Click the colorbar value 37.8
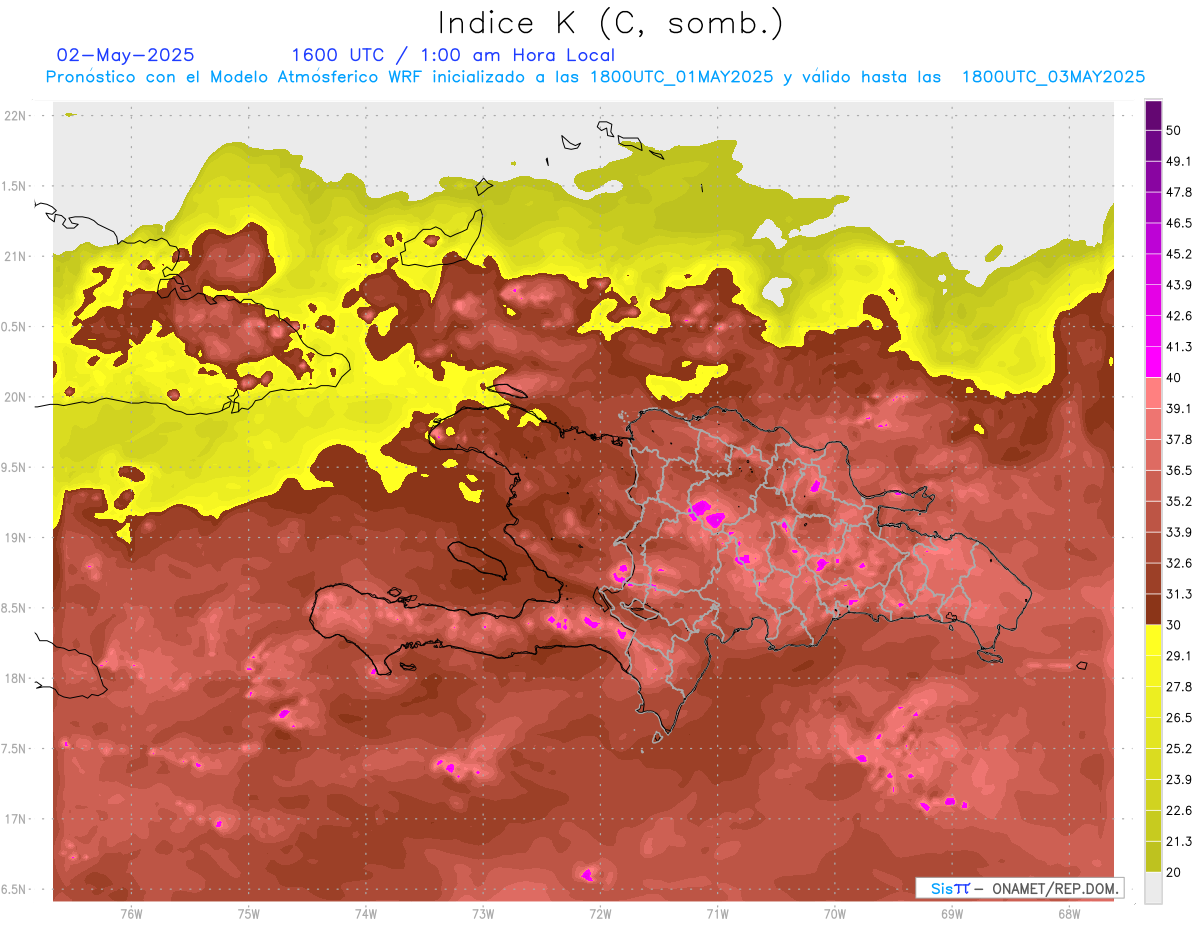This screenshot has width=1200, height=927. click(1179, 439)
